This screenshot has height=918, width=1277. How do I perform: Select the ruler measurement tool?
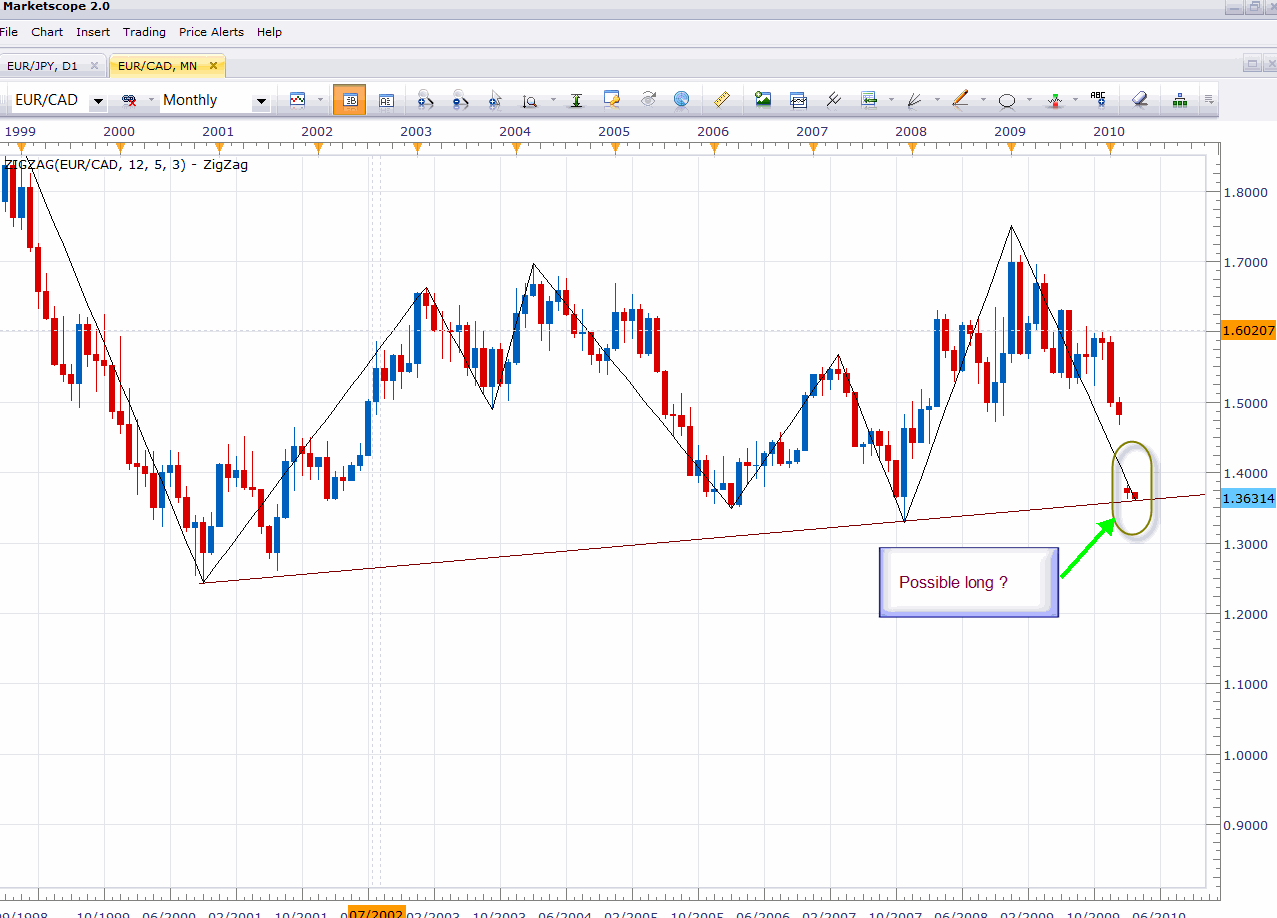point(722,100)
